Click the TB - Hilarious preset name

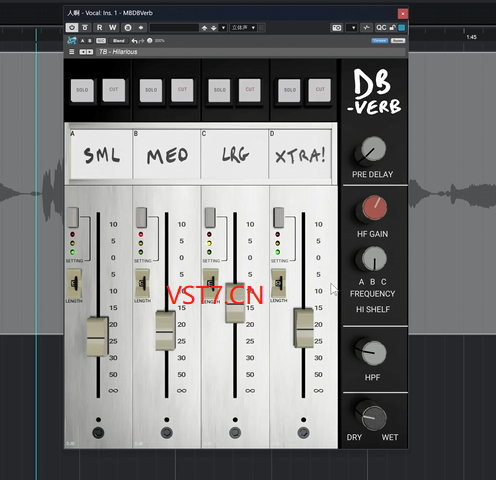tap(118, 52)
